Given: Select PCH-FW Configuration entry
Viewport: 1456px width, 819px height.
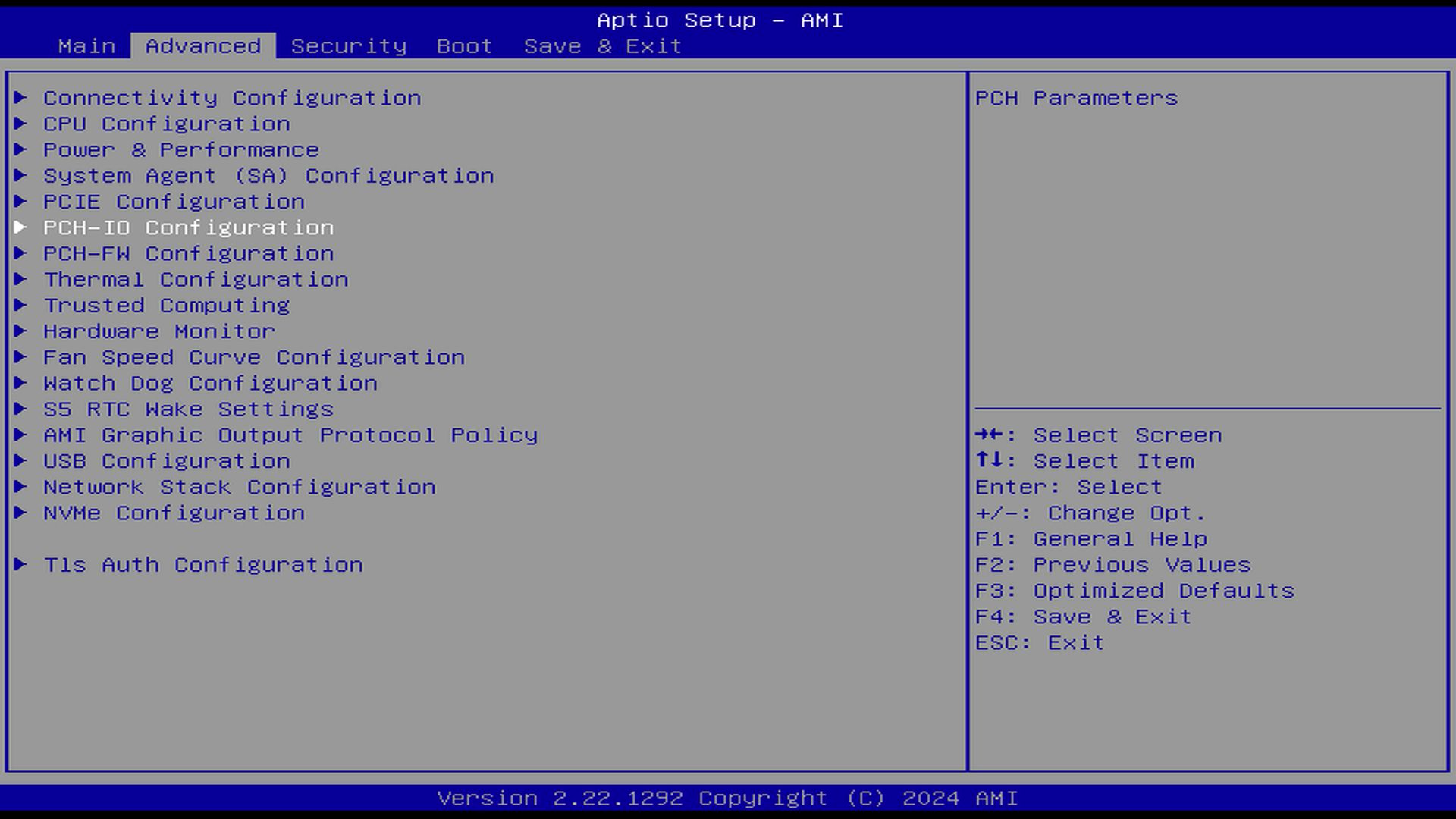Looking at the screenshot, I should [x=188, y=254].
